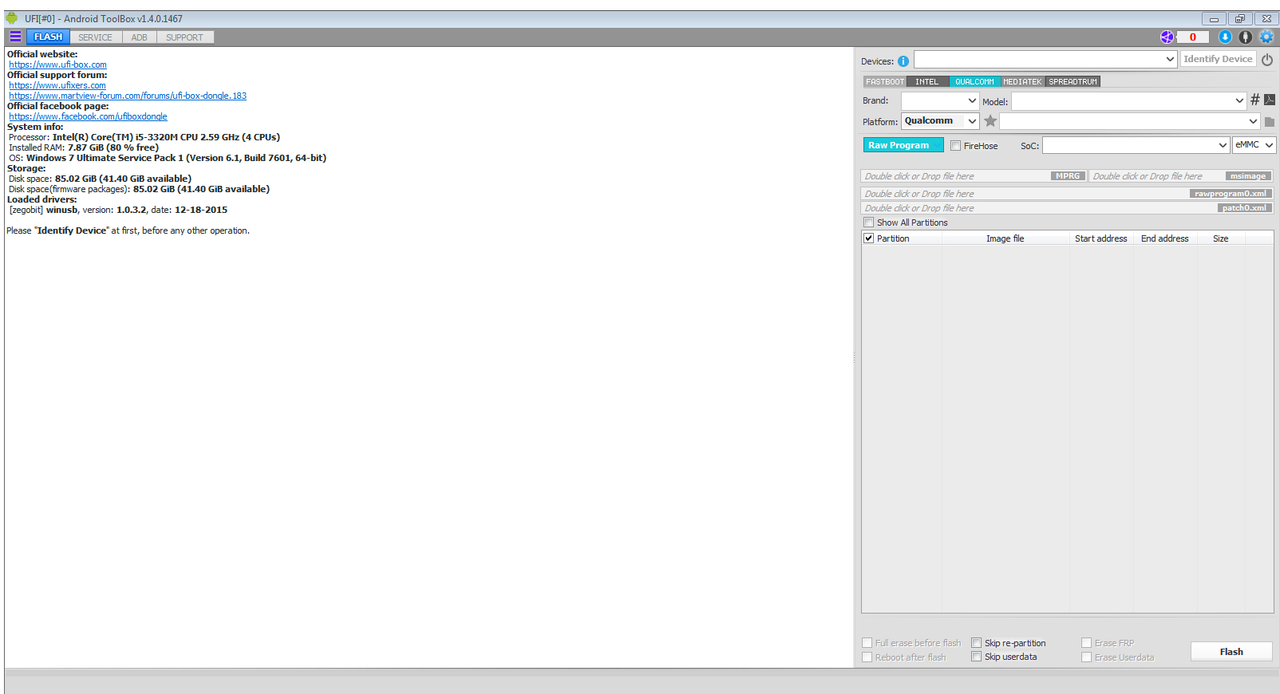Click the End address column header
The height and width of the screenshot is (694, 1280).
(x=1165, y=238)
